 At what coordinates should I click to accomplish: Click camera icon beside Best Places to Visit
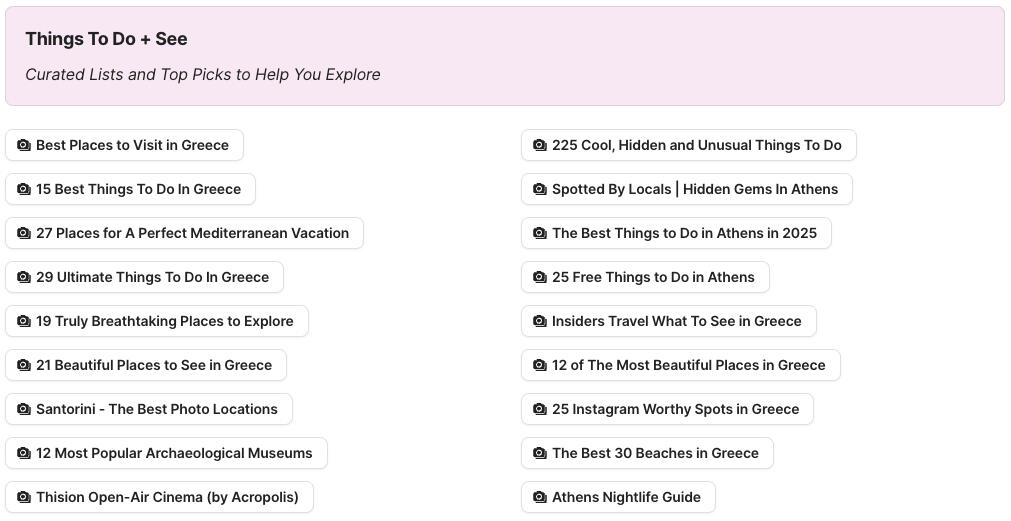pos(24,145)
